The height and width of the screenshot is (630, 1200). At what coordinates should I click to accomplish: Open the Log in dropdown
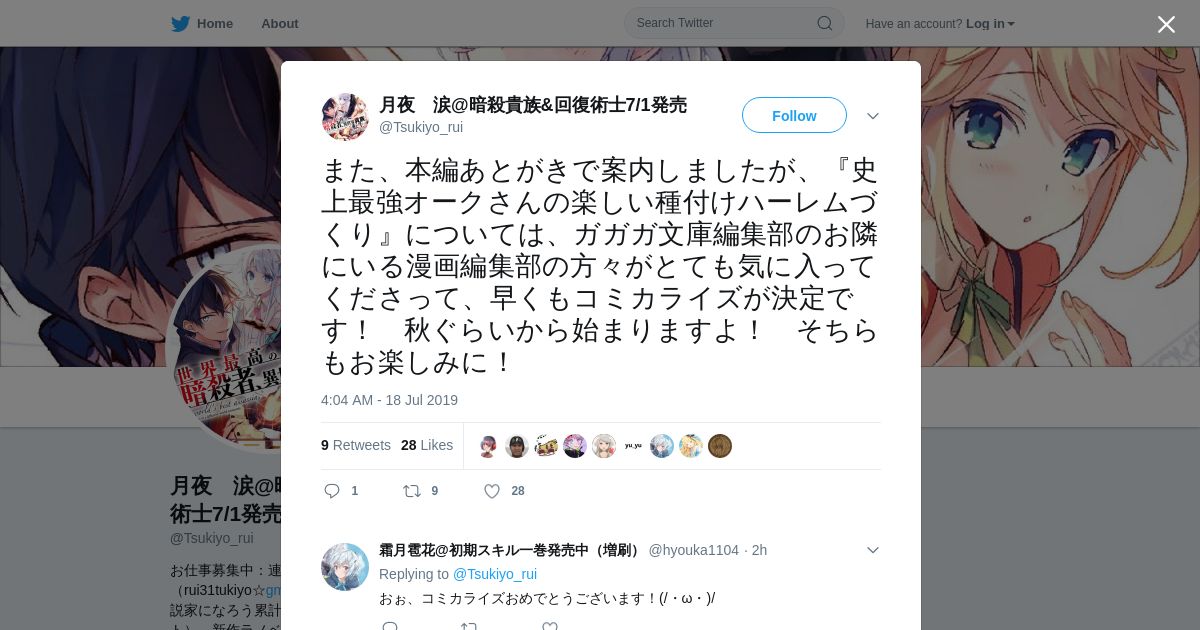click(990, 24)
